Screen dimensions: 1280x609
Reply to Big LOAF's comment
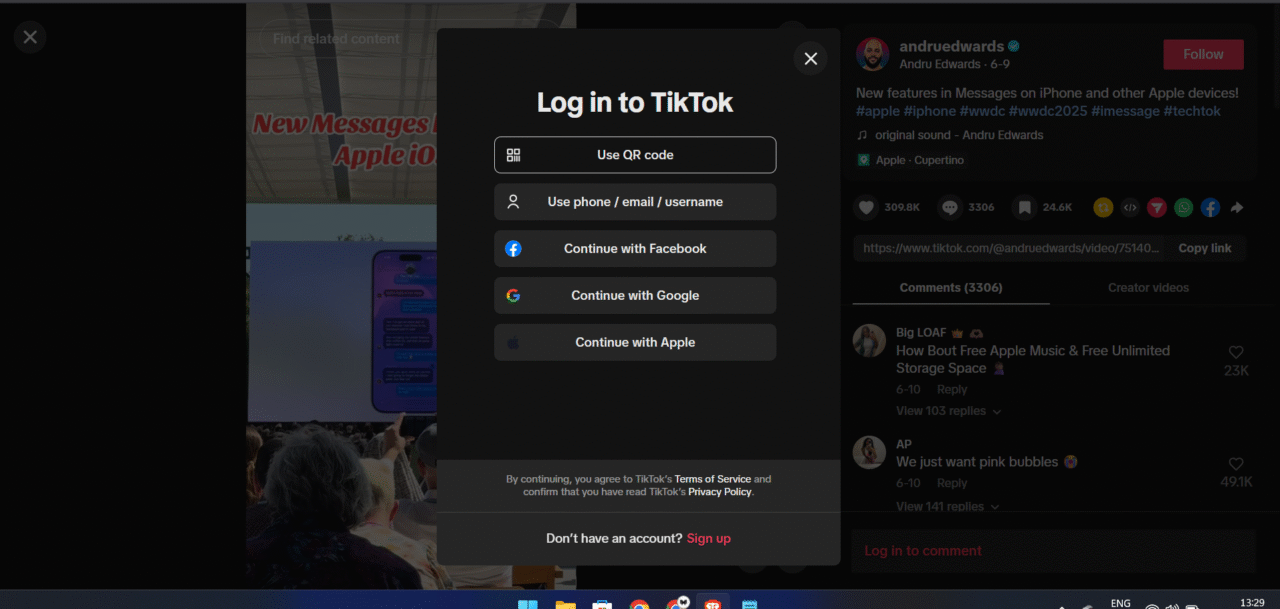(952, 390)
